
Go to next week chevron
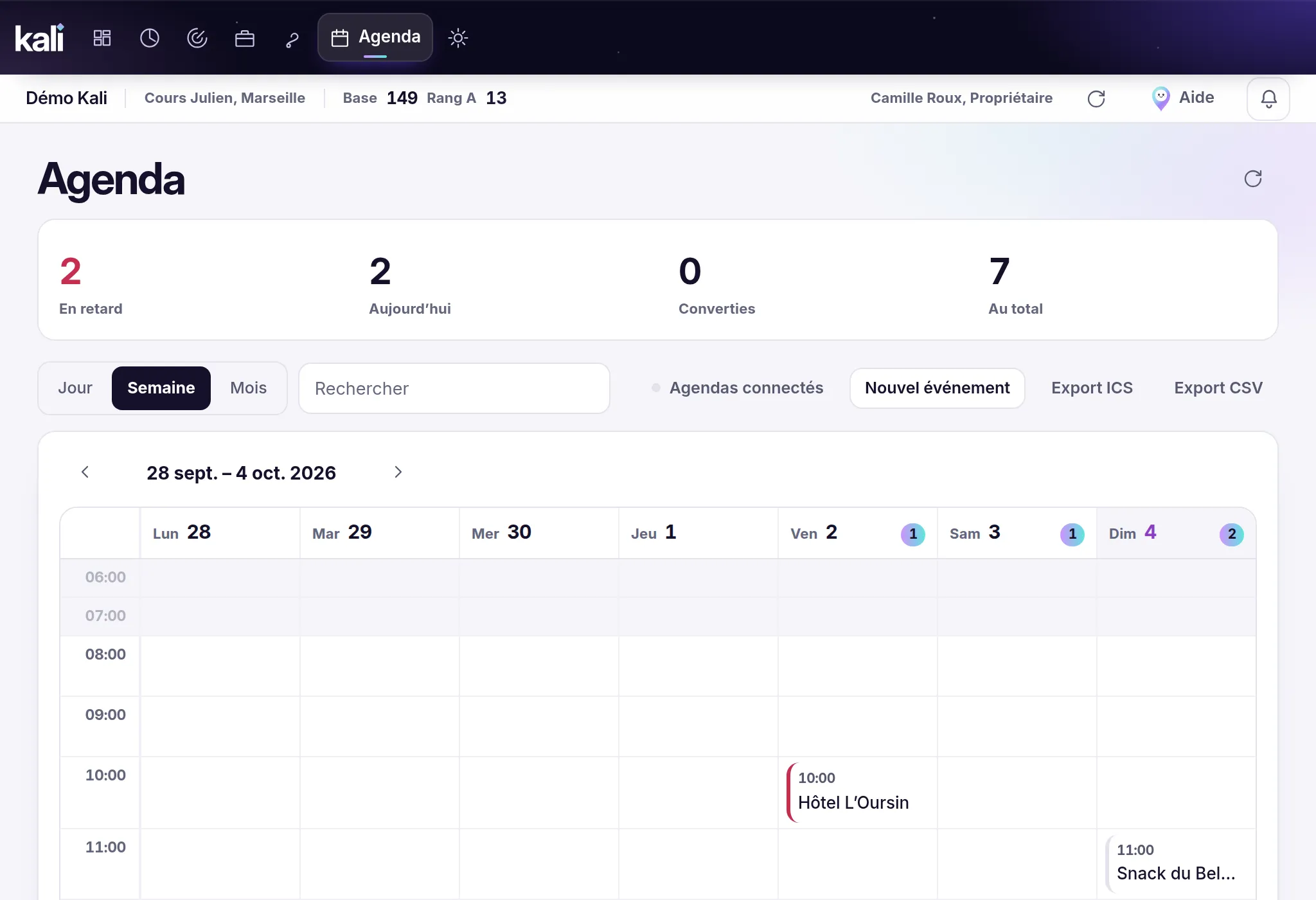pos(398,473)
